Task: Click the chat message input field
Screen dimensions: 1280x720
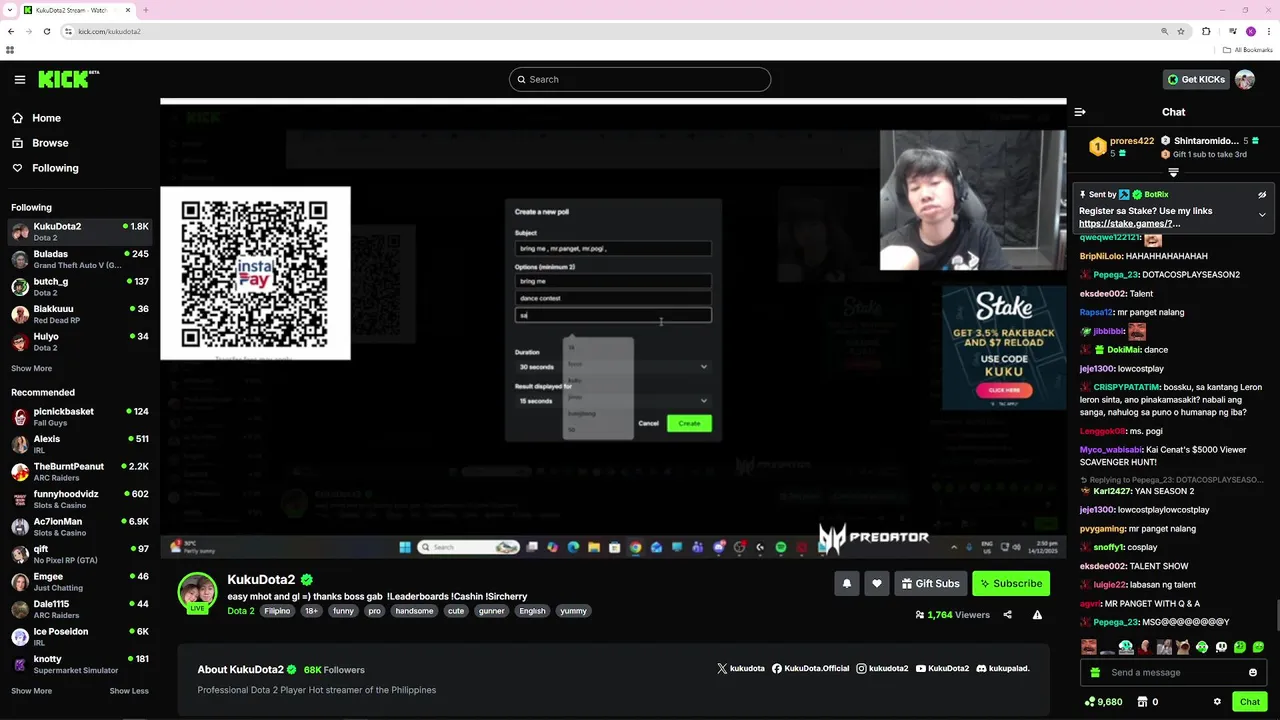Action: coord(1174,672)
